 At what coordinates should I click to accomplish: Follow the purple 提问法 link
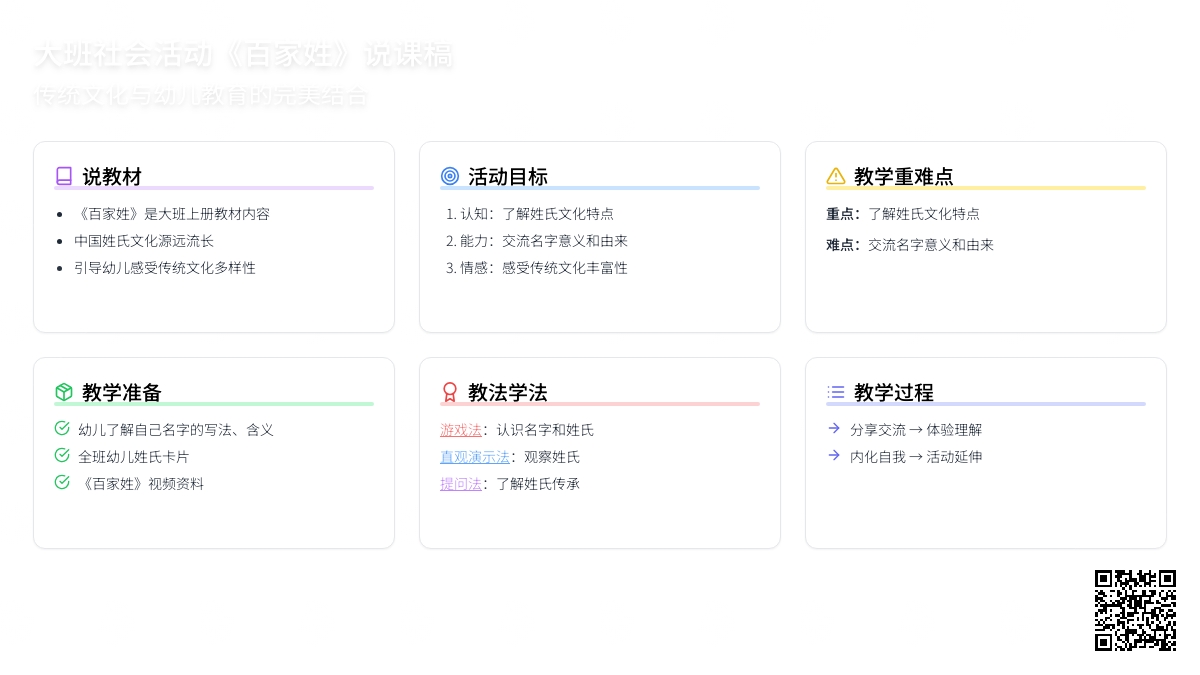click(x=460, y=484)
